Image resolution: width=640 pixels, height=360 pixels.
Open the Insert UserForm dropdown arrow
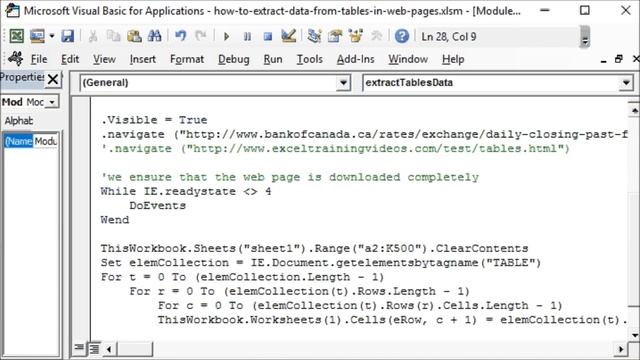52,36
